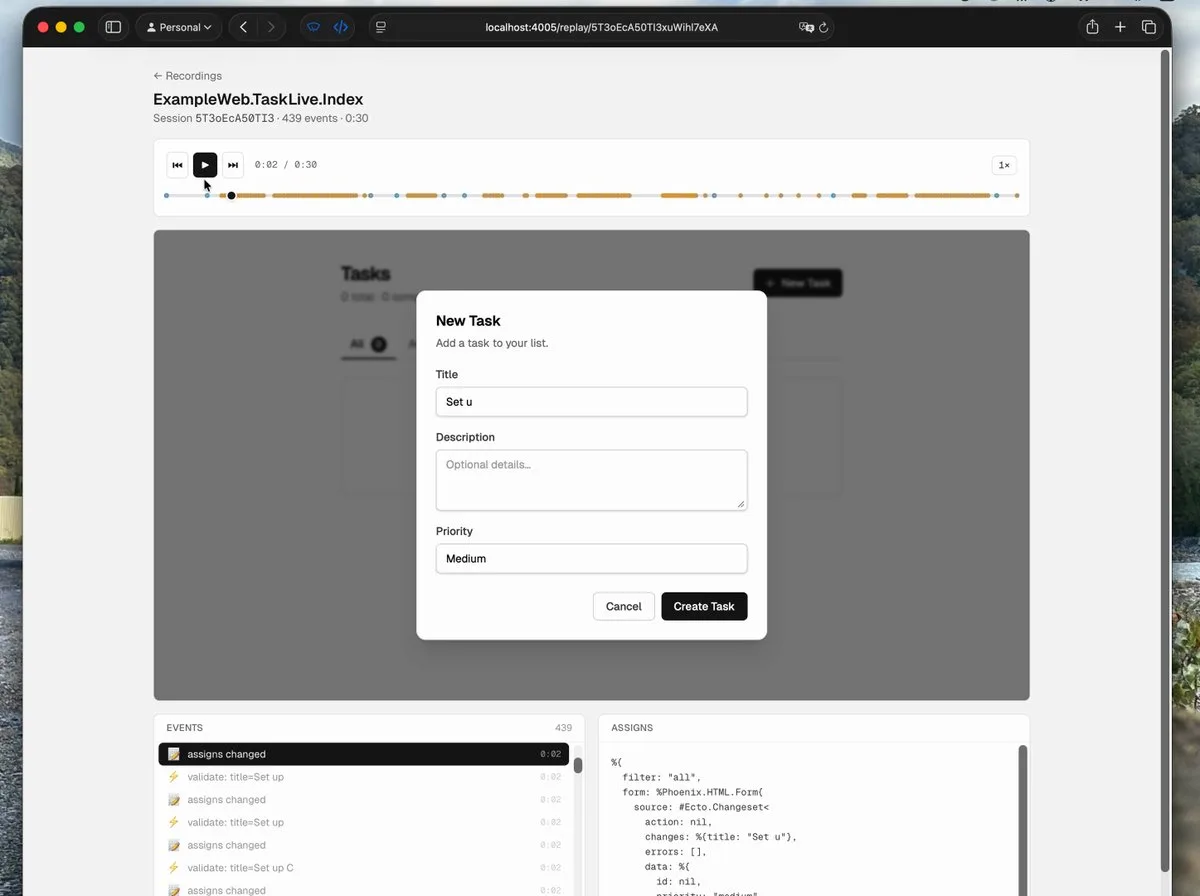Click the black playhead on the replay timeline
This screenshot has width=1200, height=896.
click(231, 196)
